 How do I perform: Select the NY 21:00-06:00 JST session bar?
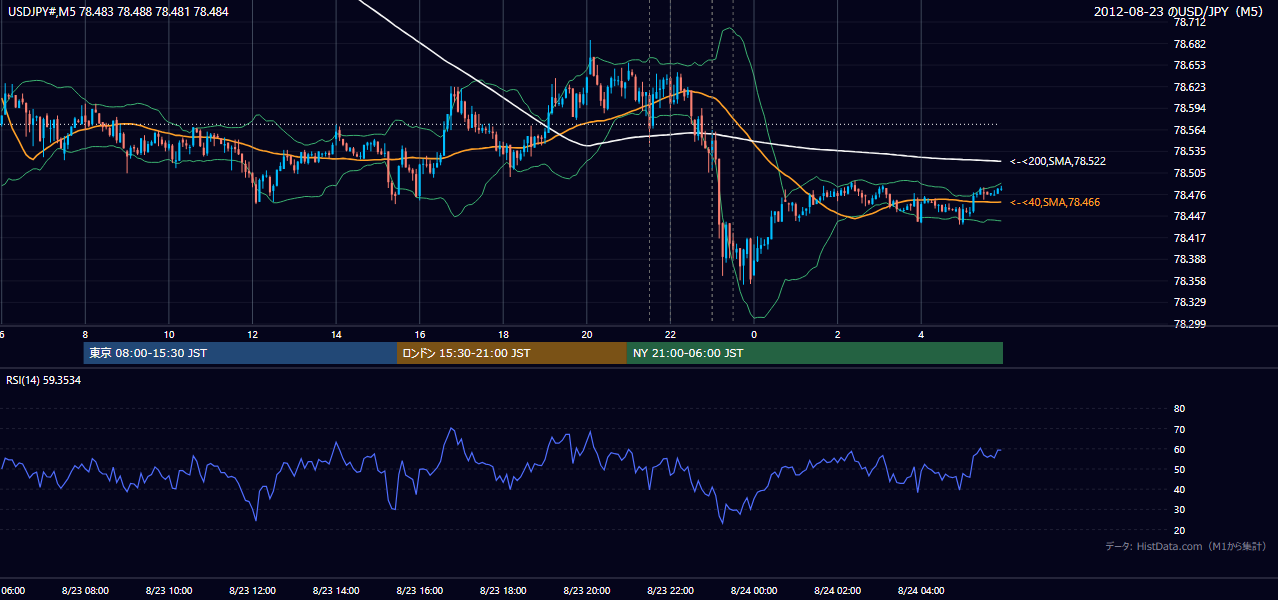pyautogui.click(x=815, y=353)
